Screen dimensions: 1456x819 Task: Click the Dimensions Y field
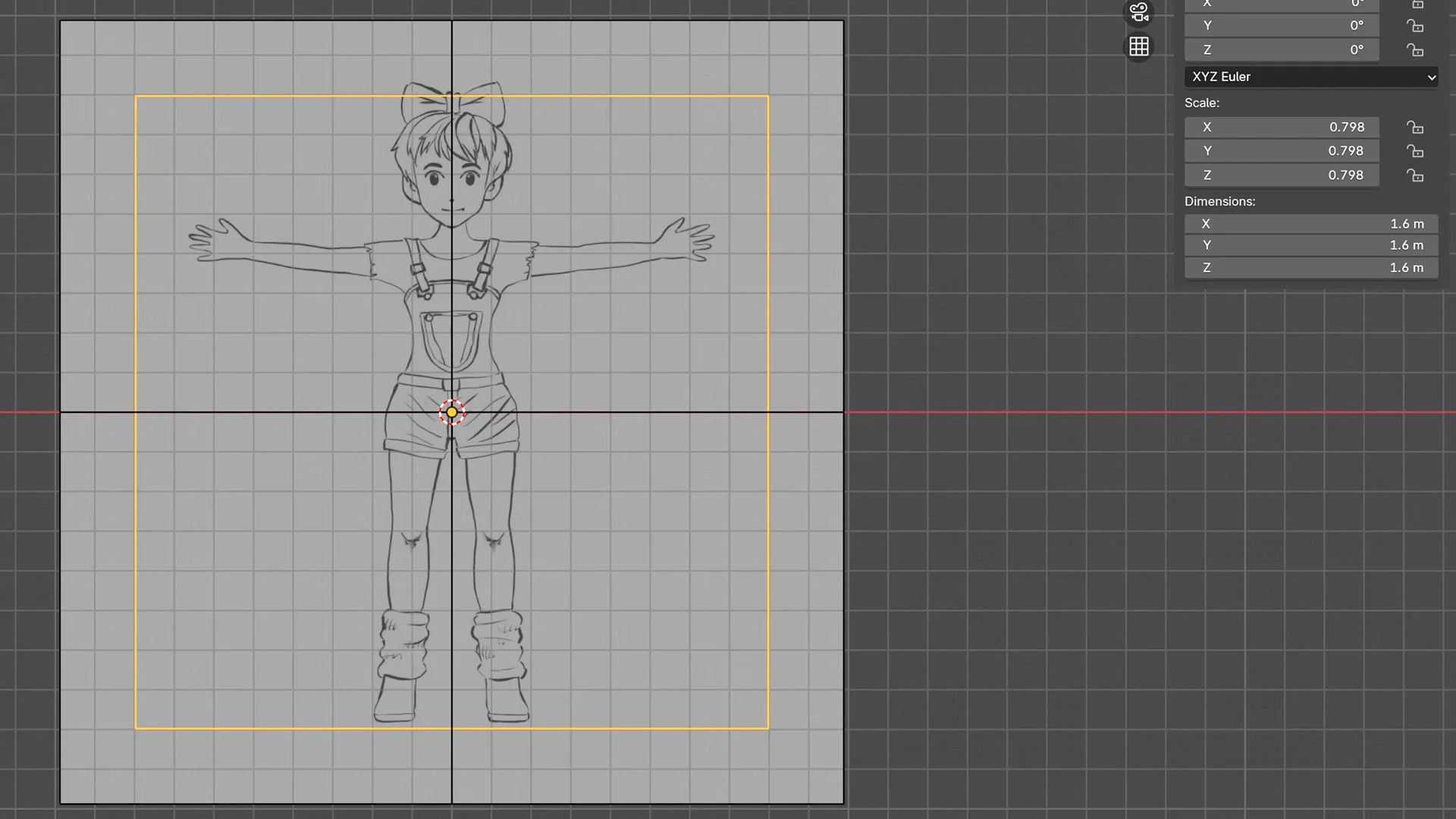pyautogui.click(x=1310, y=246)
